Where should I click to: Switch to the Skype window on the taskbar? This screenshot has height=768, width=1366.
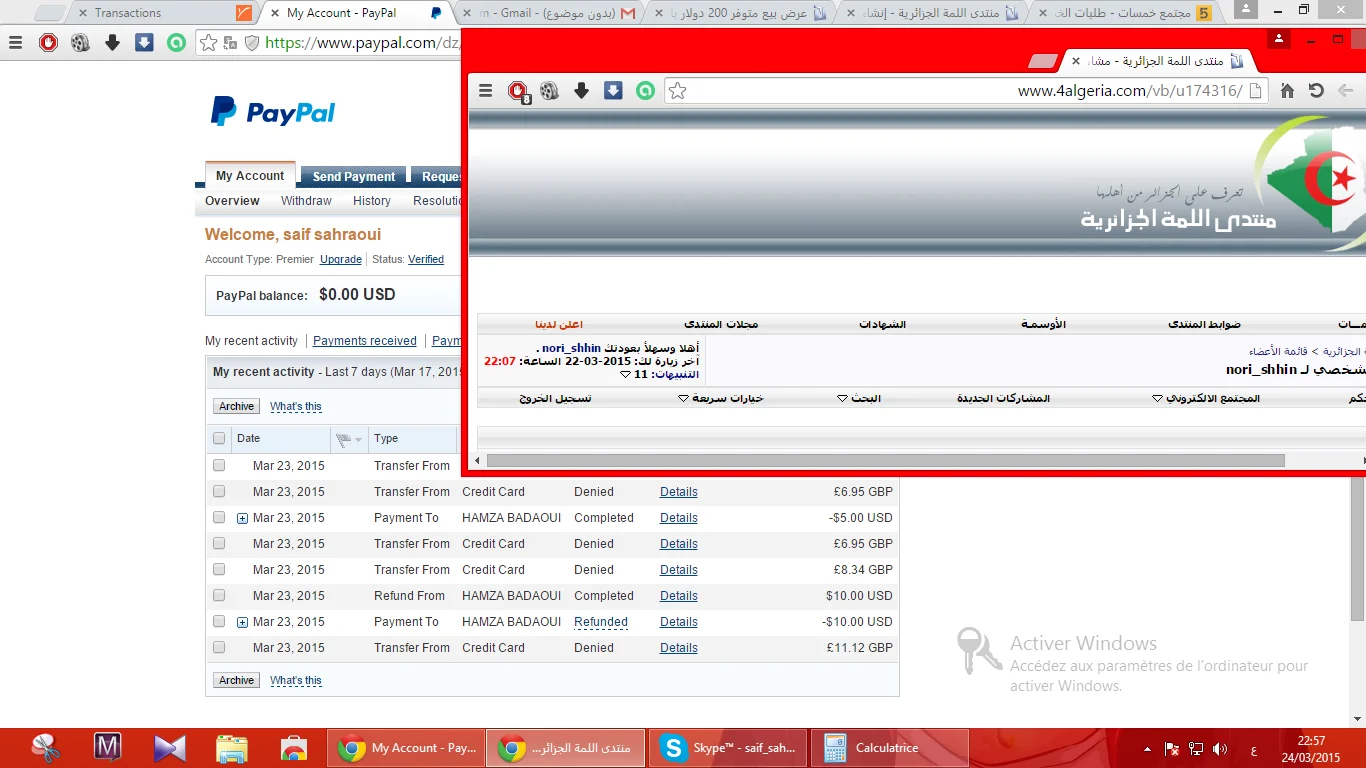click(x=728, y=748)
